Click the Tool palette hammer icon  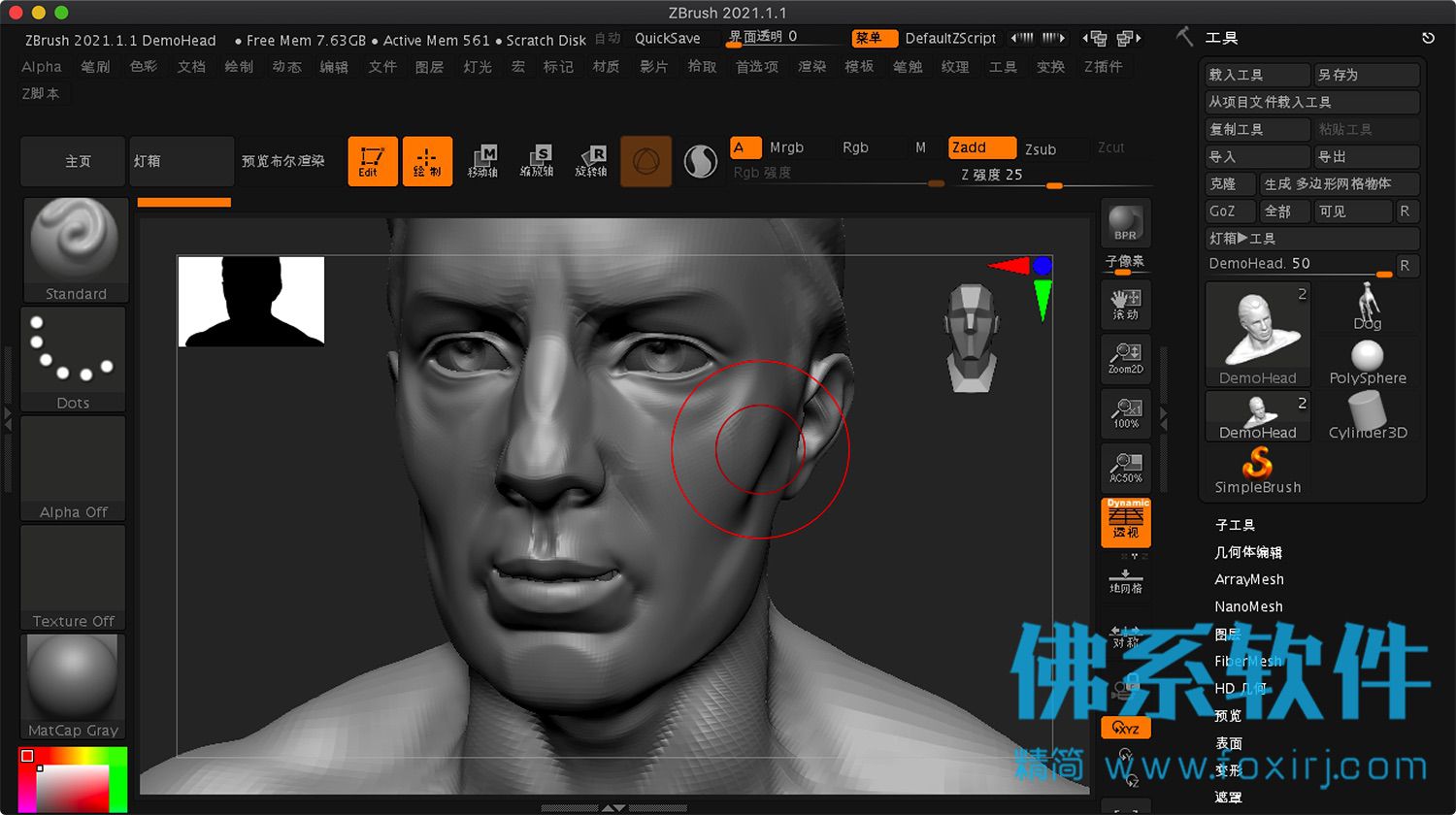1184,37
